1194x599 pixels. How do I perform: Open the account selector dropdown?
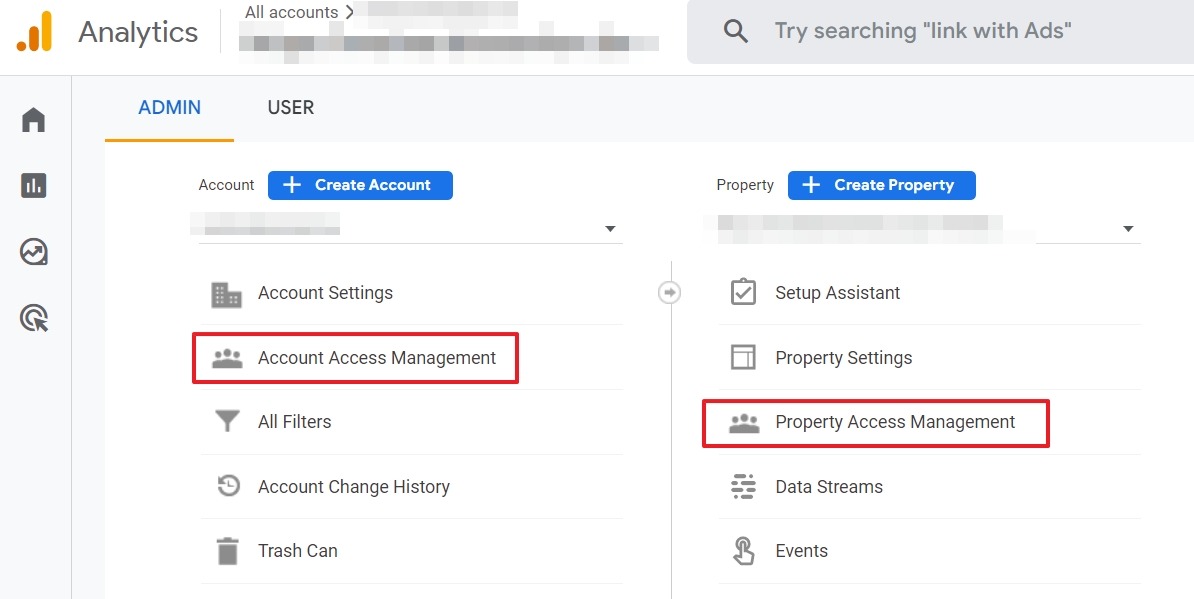[x=609, y=228]
